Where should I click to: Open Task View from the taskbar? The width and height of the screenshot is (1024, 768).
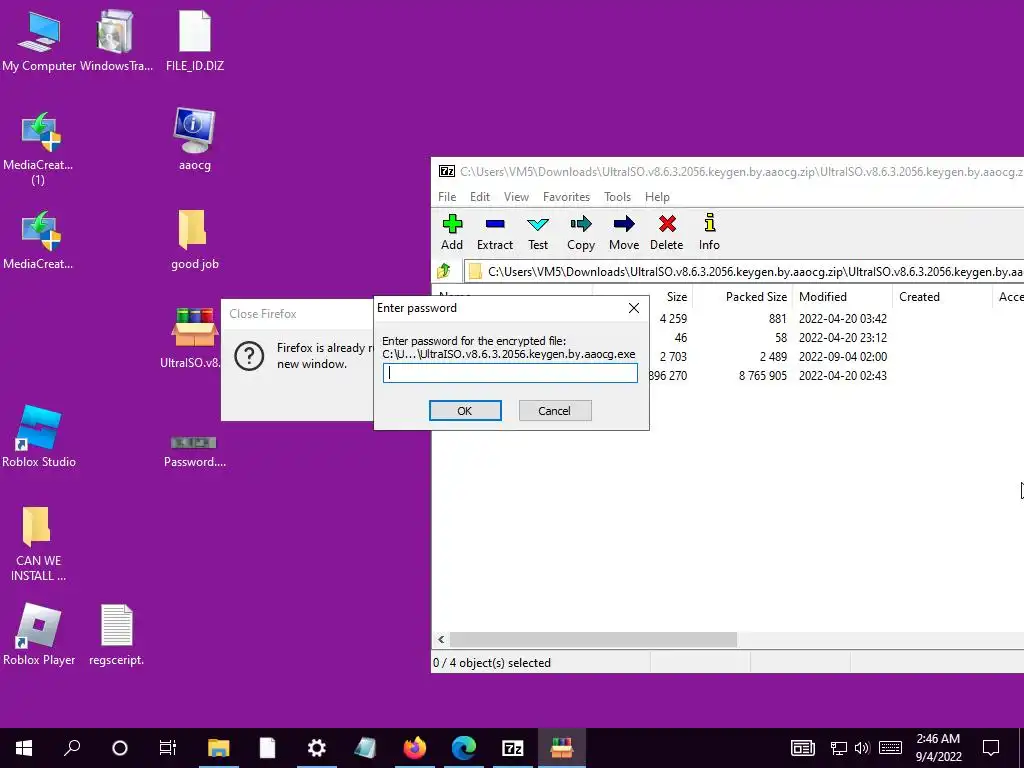(x=168, y=748)
